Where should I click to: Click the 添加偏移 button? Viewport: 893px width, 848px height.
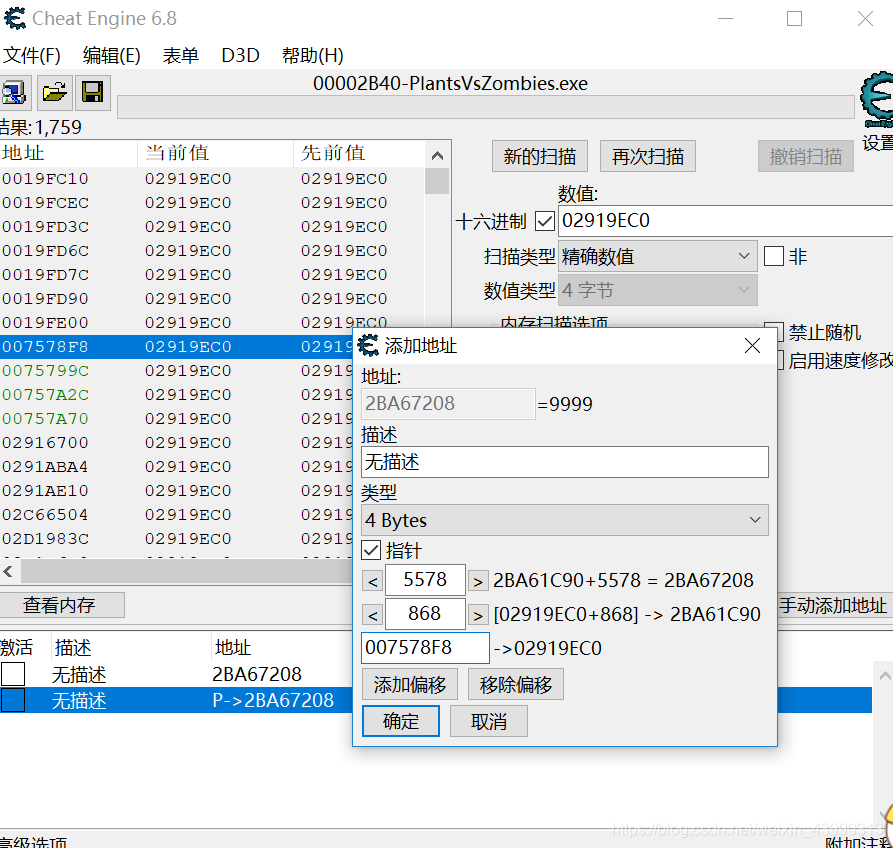[409, 684]
